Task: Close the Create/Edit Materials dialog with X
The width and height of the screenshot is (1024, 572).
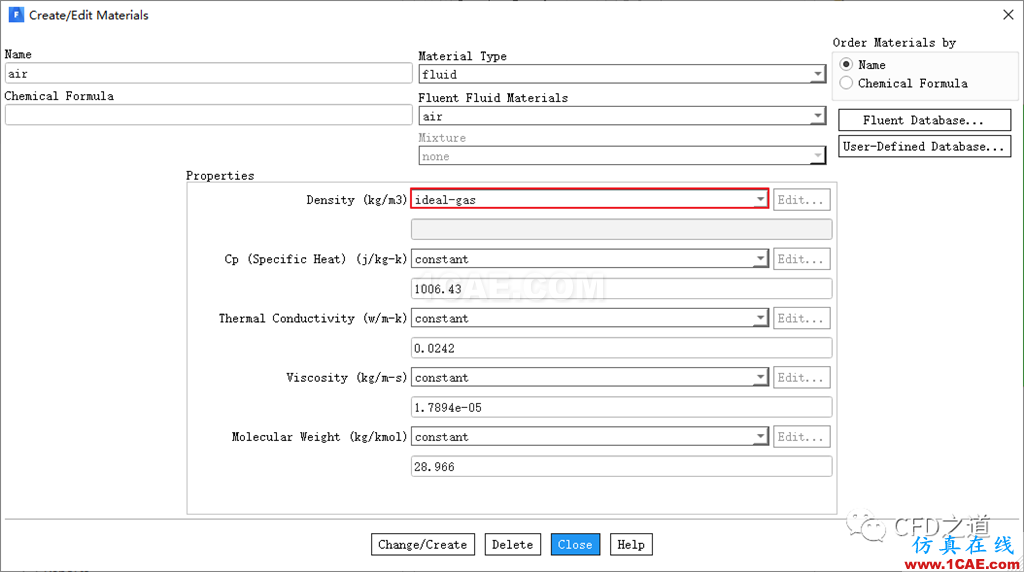Action: click(1008, 14)
